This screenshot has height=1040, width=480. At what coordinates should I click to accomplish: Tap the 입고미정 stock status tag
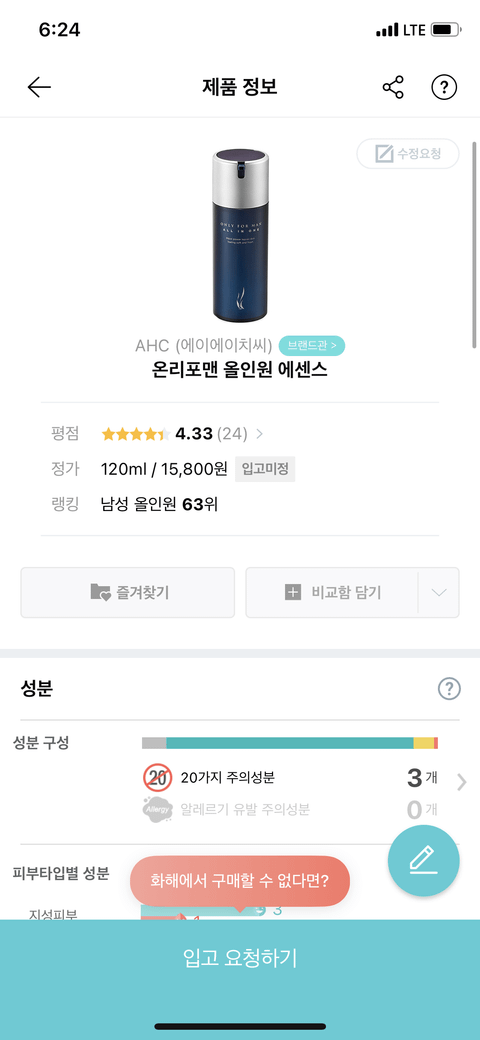click(x=265, y=470)
